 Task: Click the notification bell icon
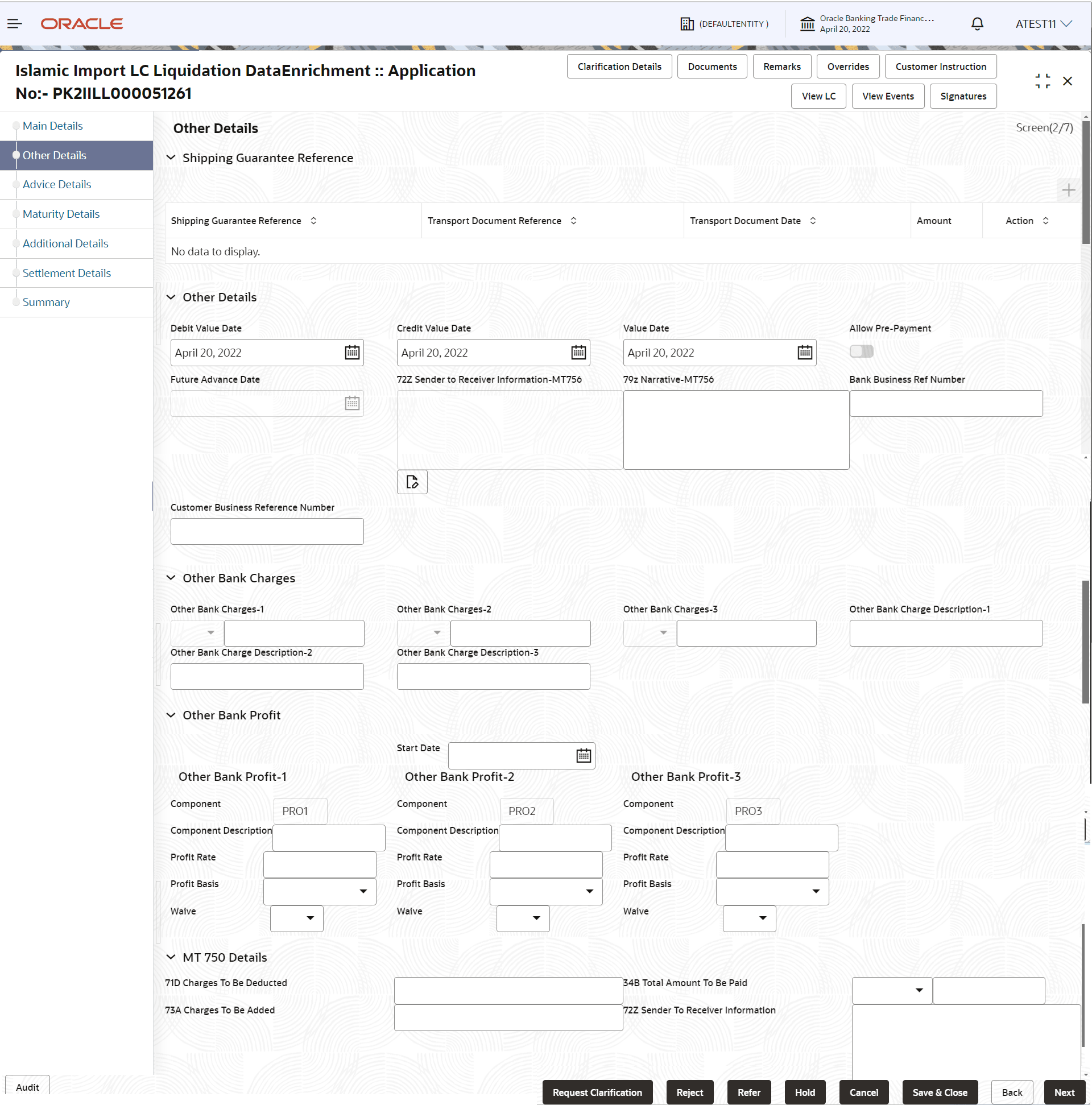(x=977, y=23)
